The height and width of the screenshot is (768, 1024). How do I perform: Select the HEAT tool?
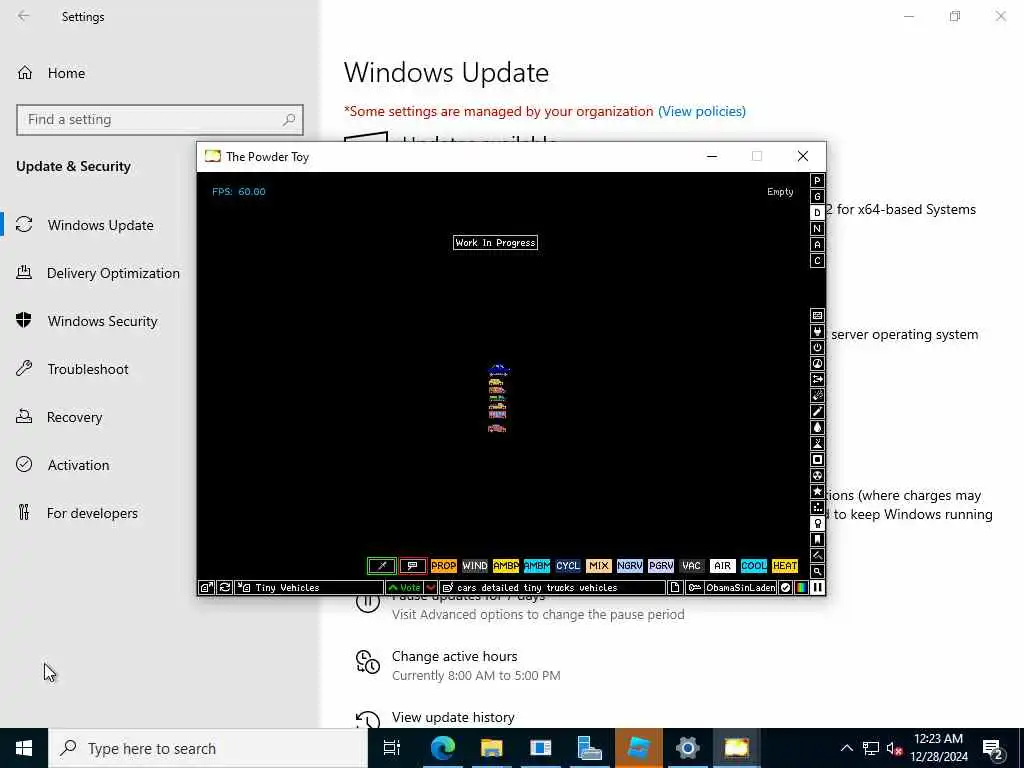click(785, 566)
